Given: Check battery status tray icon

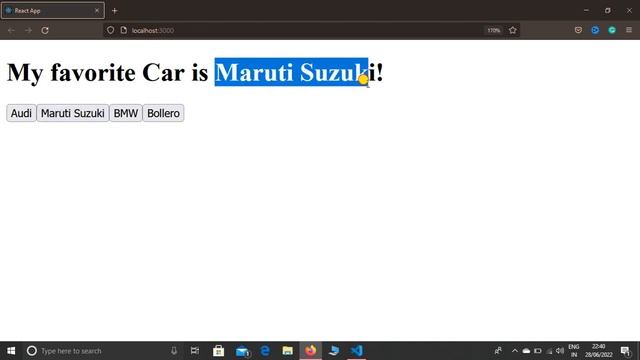Looking at the screenshot, I should tap(538, 351).
